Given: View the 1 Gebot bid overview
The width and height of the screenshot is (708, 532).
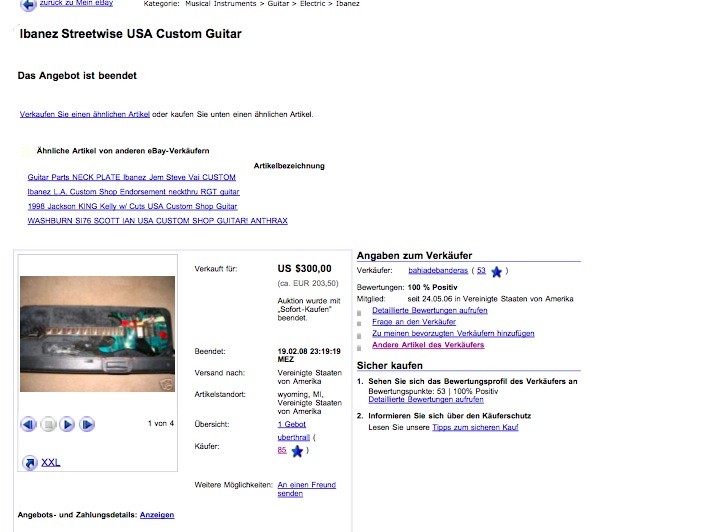Looking at the screenshot, I should (x=292, y=424).
